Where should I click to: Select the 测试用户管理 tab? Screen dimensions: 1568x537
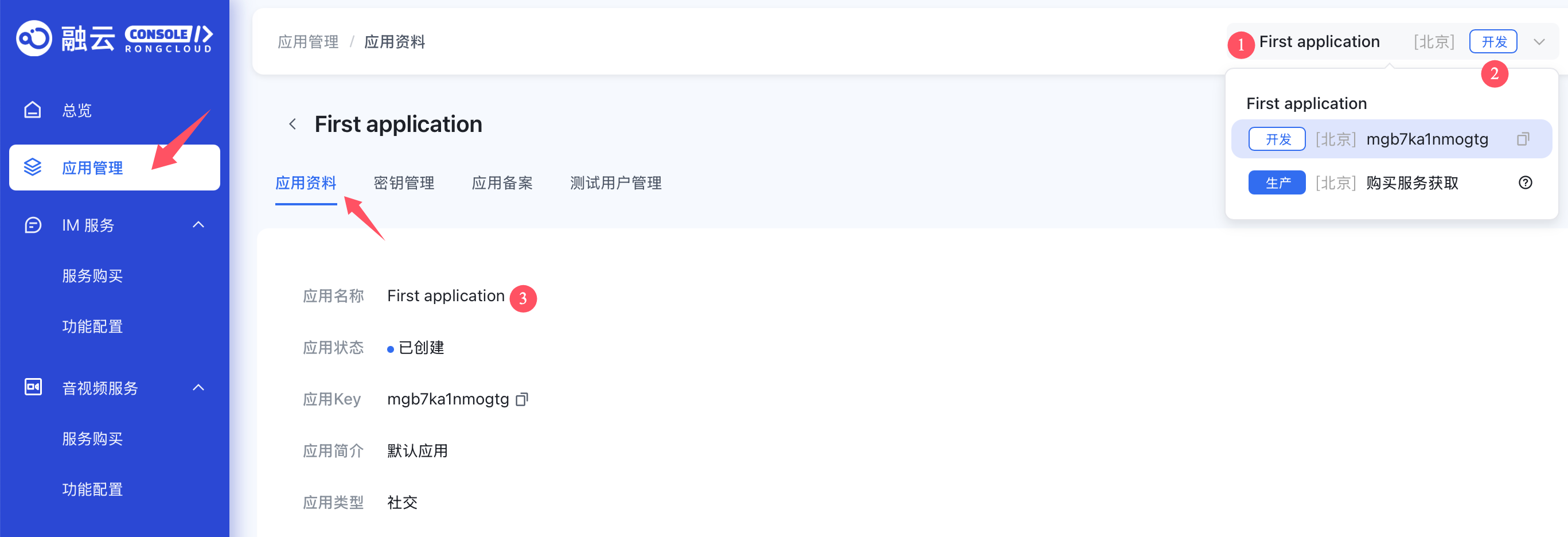point(615,182)
